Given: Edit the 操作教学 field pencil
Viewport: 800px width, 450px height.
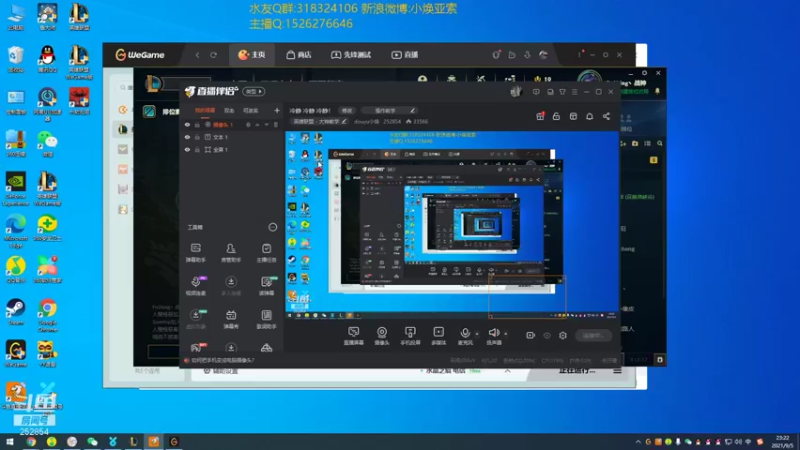Looking at the screenshot, I should coord(412,110).
